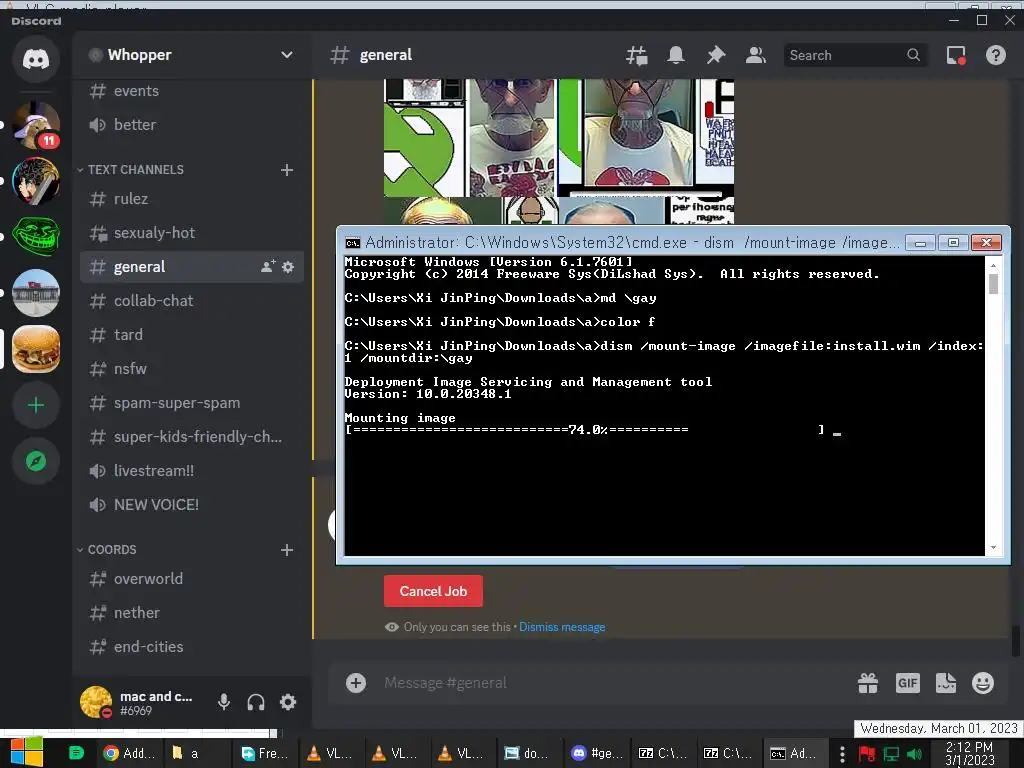Viewport: 1024px width, 768px height.
Task: Open the emoji picker
Action: 983,683
